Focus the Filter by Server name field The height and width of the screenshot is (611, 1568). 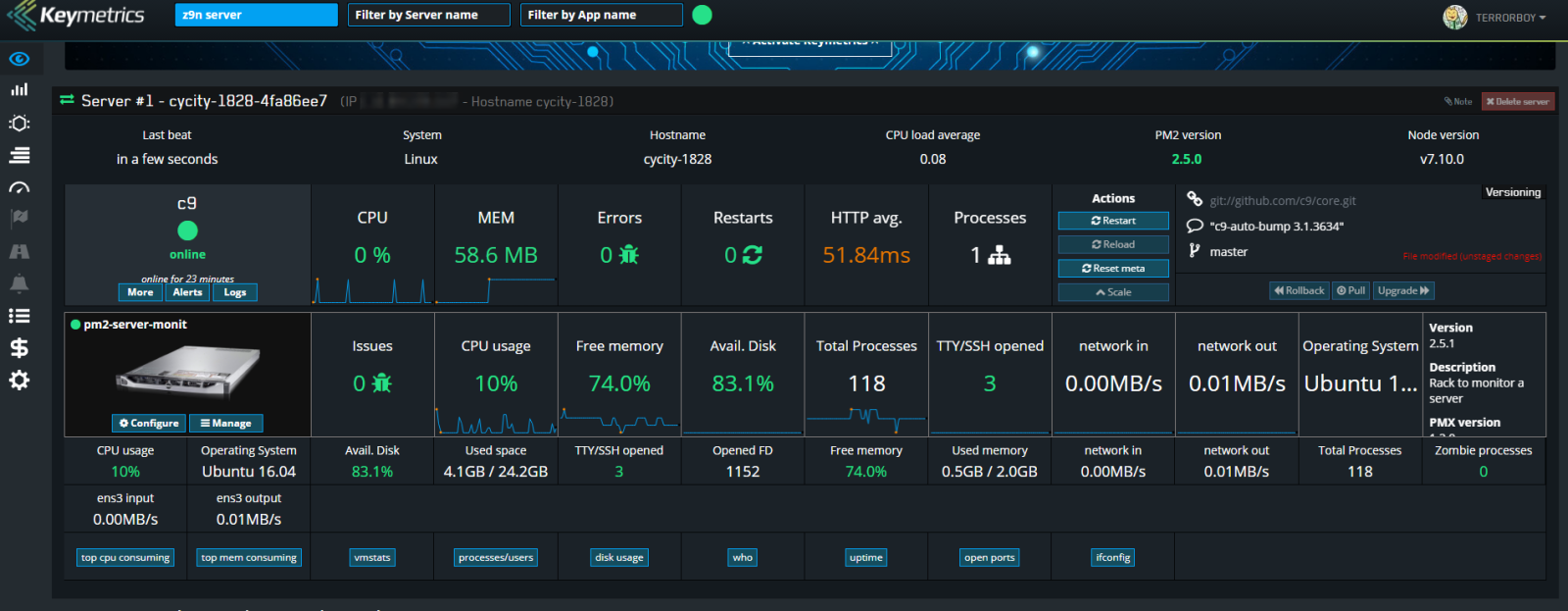coord(428,15)
